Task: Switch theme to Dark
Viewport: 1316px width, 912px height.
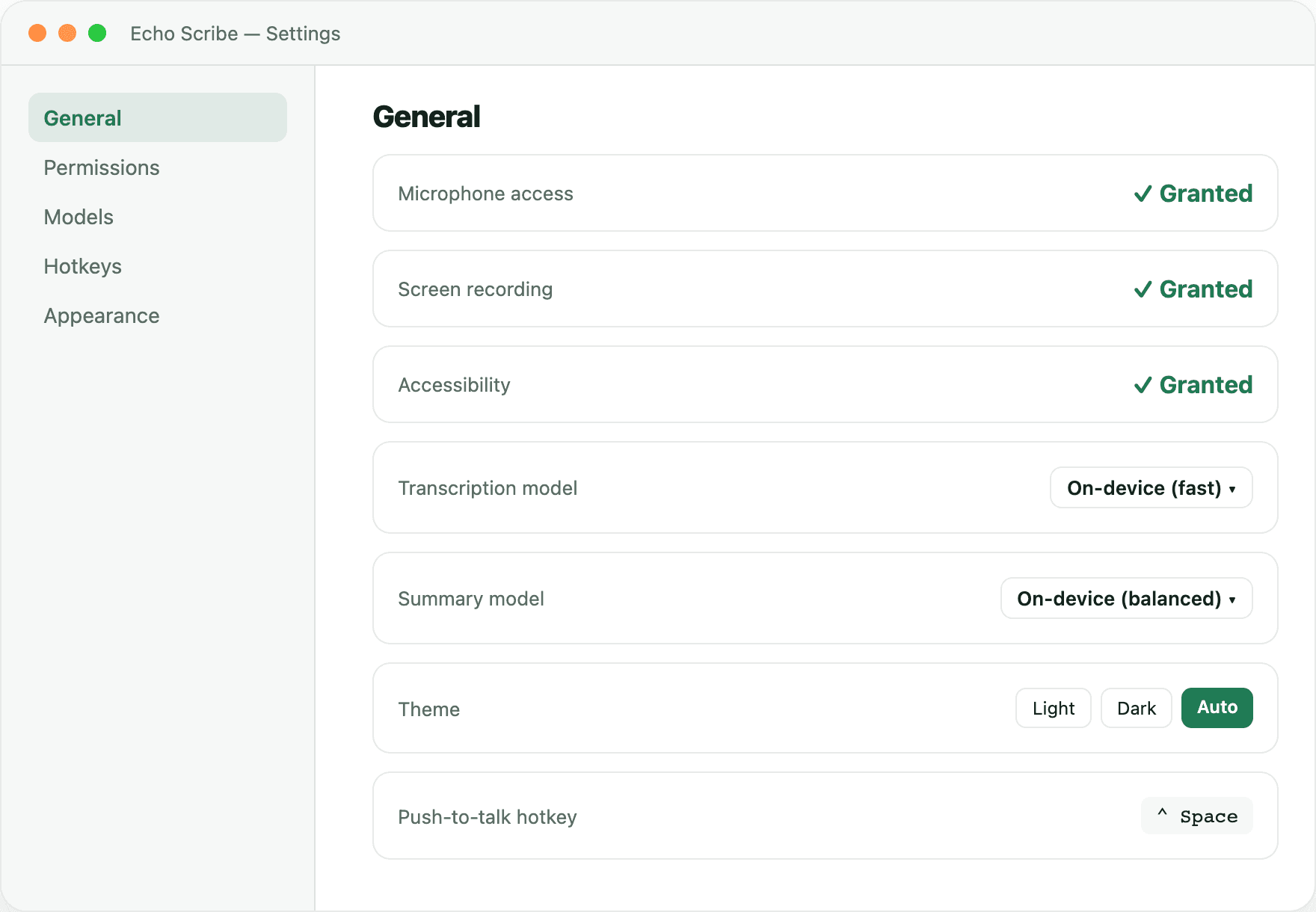Action: point(1137,708)
